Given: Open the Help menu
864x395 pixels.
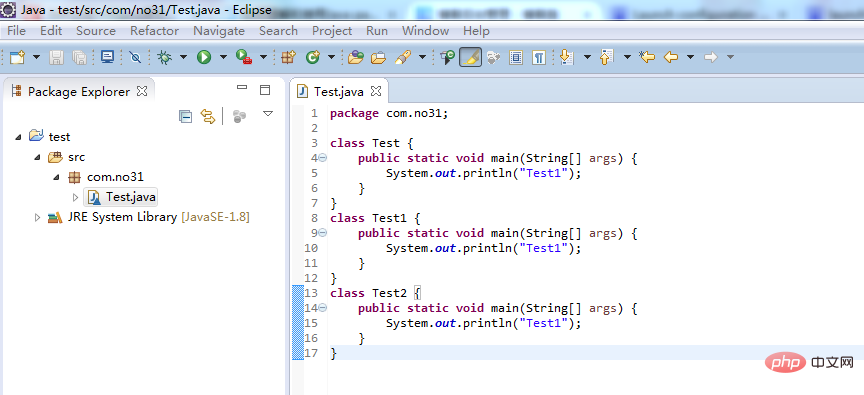Looking at the screenshot, I should pos(476,31).
